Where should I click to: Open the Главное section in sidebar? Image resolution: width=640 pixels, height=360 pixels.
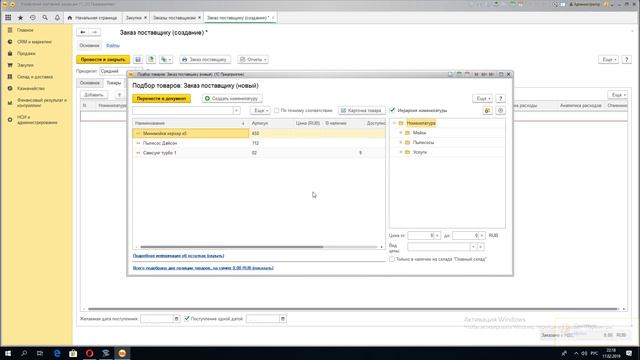tap(25, 30)
